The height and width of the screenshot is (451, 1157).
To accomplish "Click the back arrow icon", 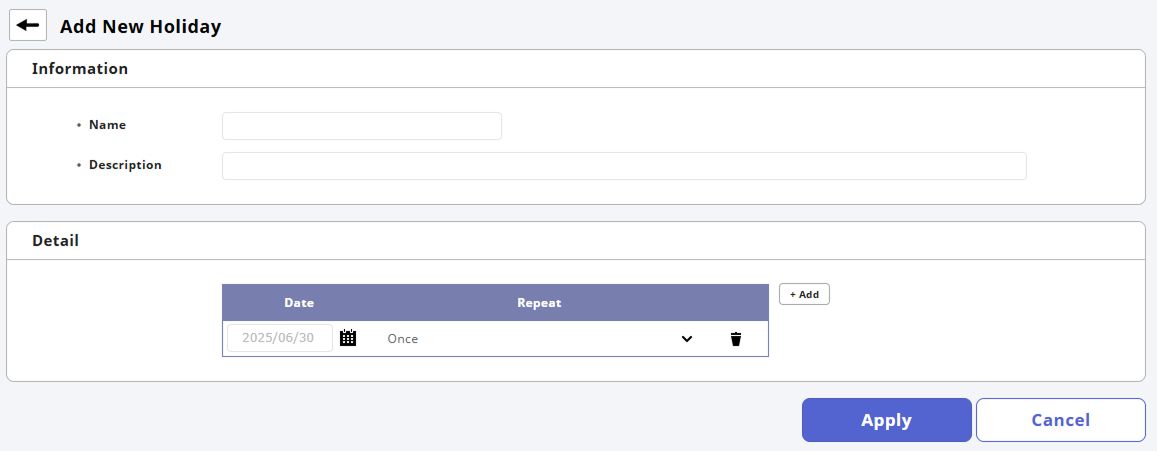I will 28,25.
